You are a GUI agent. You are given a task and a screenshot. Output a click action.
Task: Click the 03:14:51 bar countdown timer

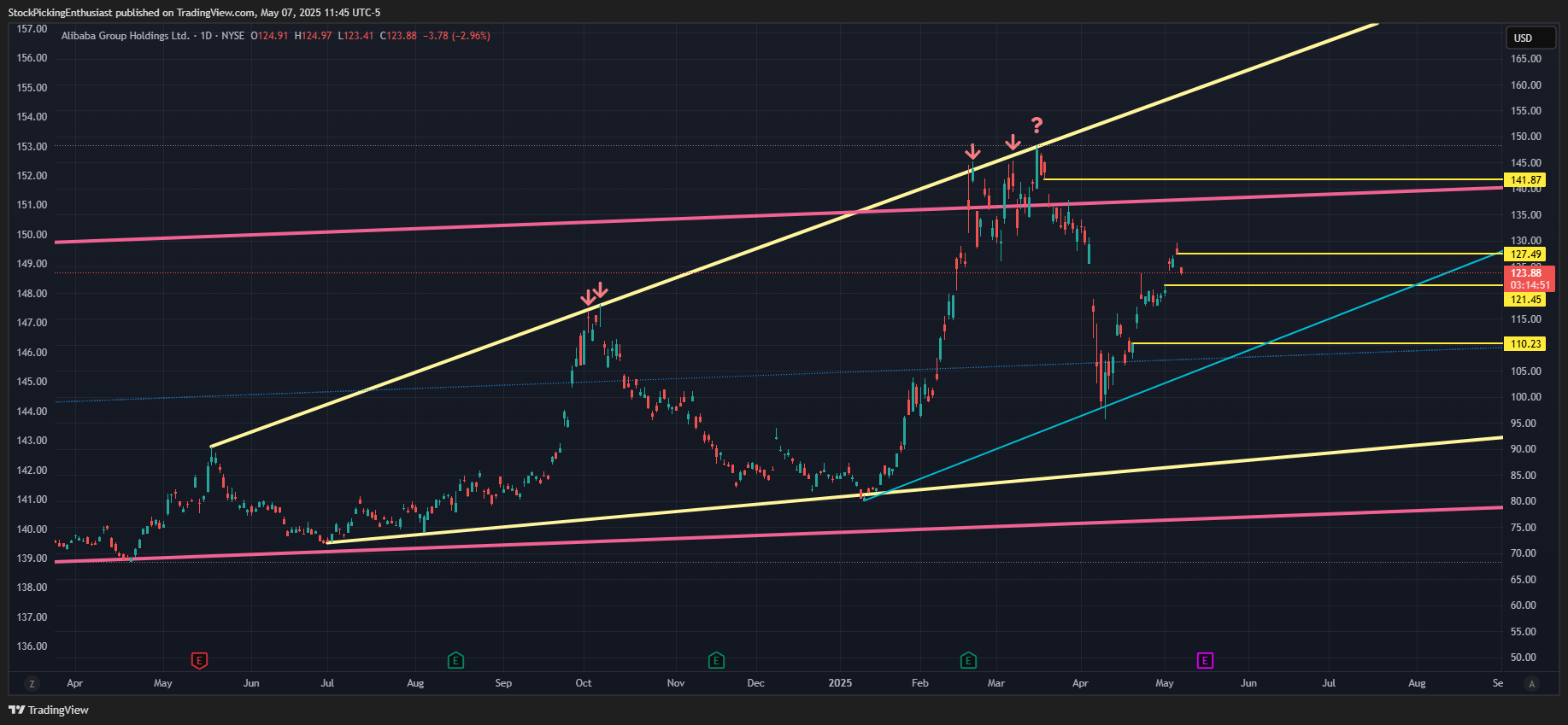pyautogui.click(x=1529, y=285)
